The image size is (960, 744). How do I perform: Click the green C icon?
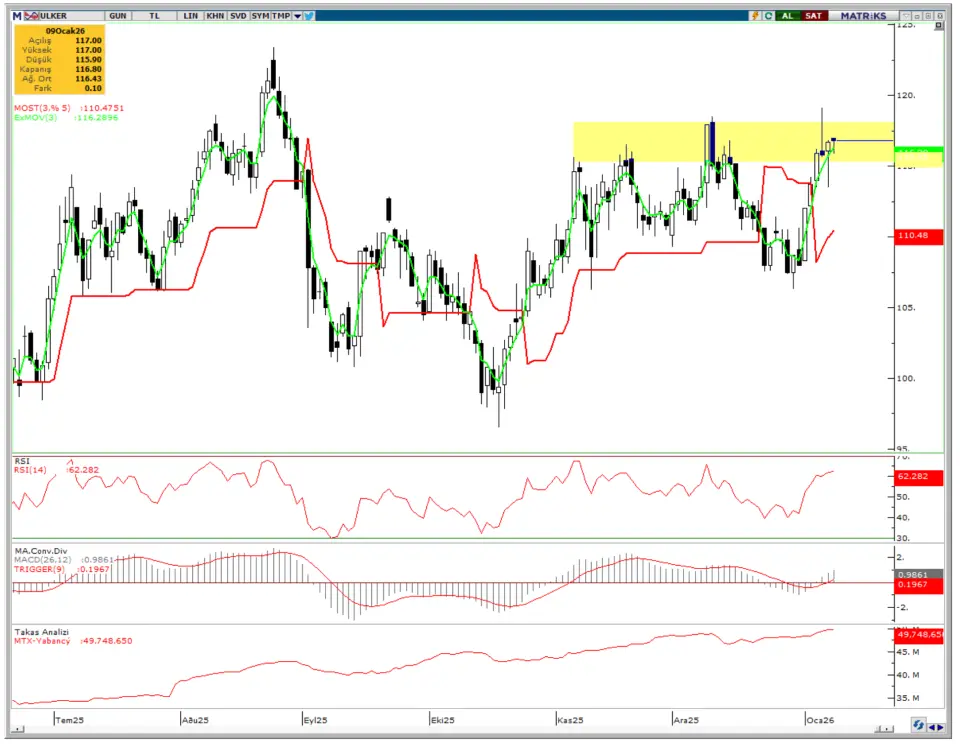[768, 16]
